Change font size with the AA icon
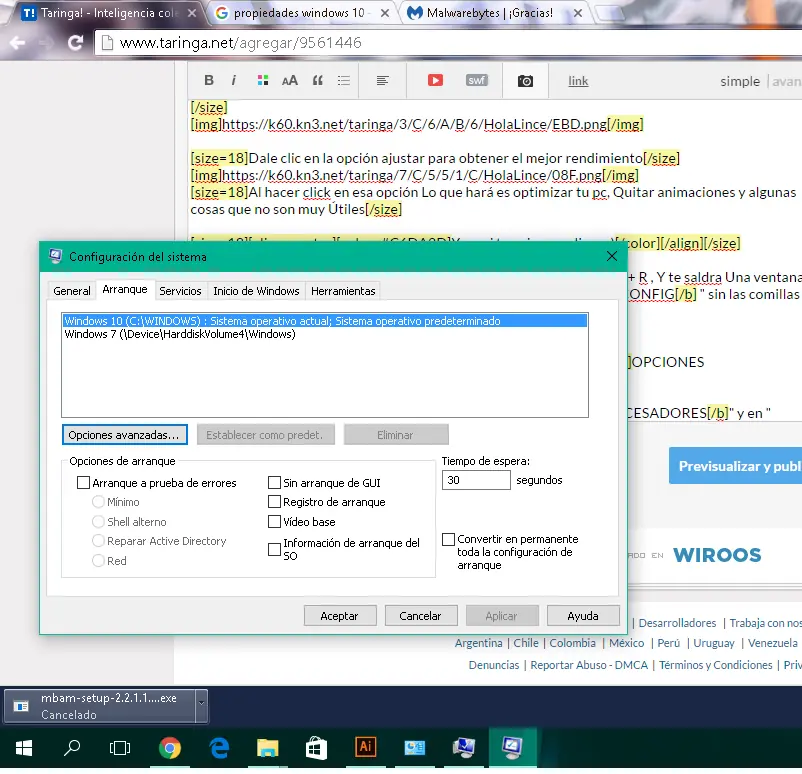802x774 pixels. point(289,80)
